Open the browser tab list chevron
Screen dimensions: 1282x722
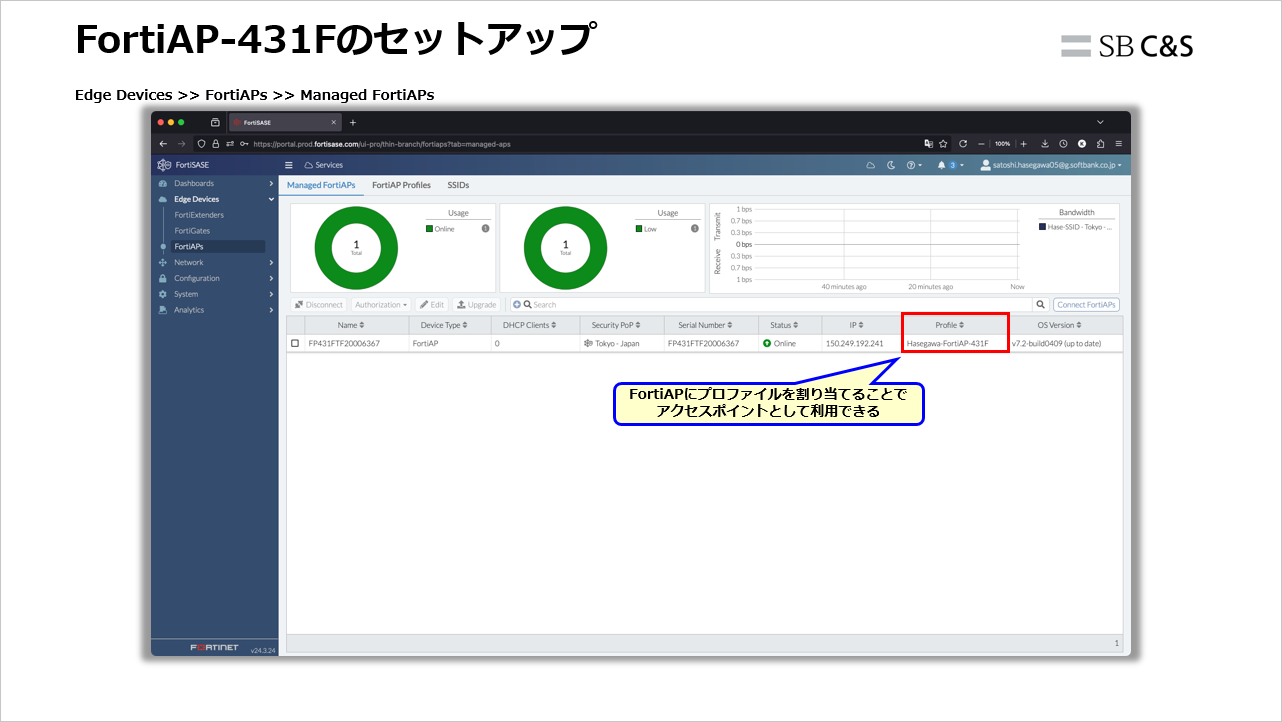tap(1100, 122)
